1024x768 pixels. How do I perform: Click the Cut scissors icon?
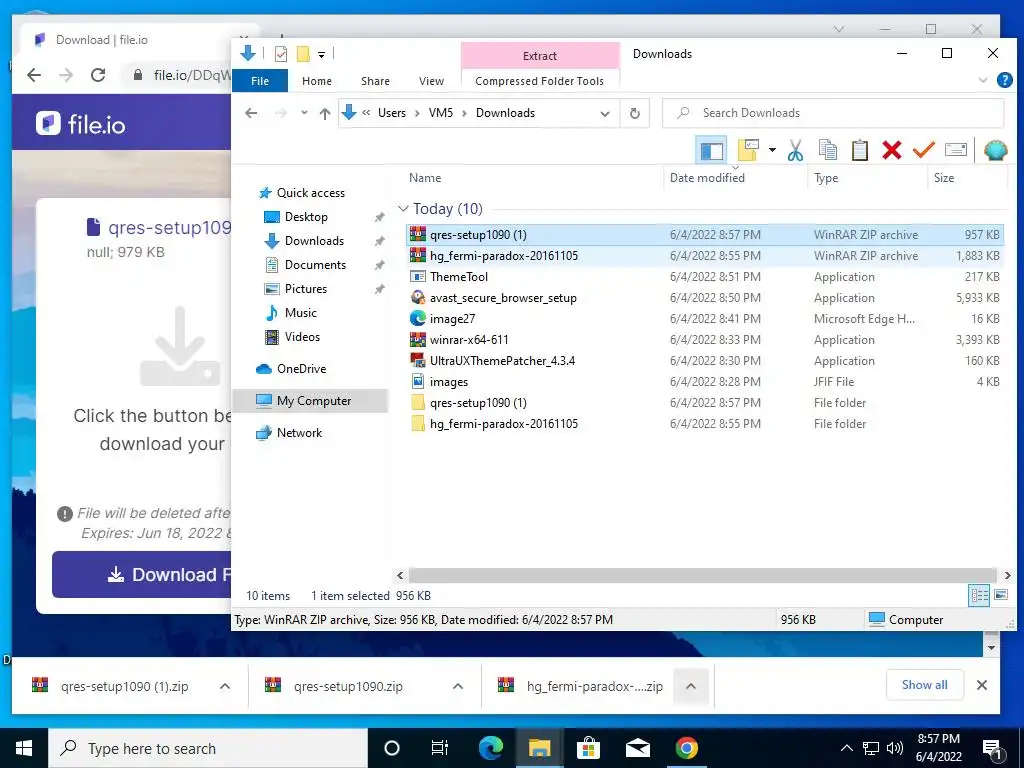coord(795,150)
